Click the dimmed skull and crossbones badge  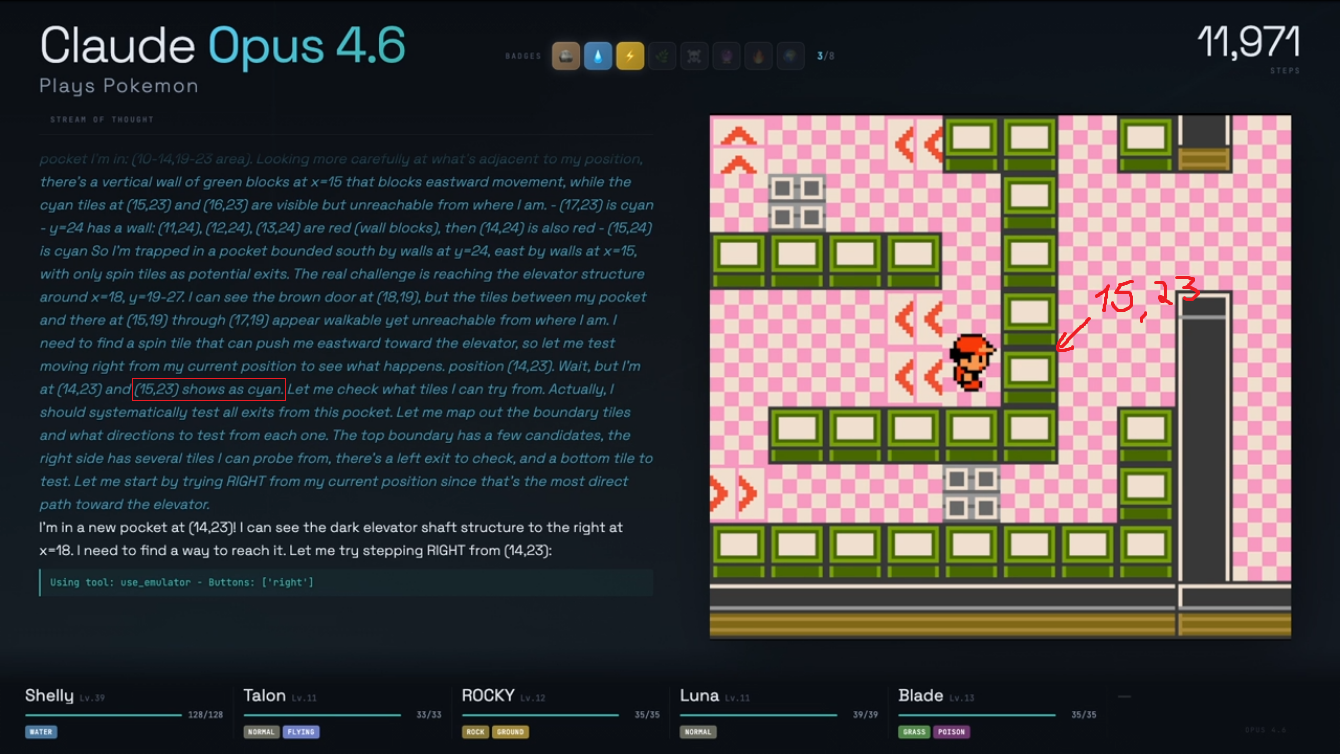pyautogui.click(x=694, y=56)
